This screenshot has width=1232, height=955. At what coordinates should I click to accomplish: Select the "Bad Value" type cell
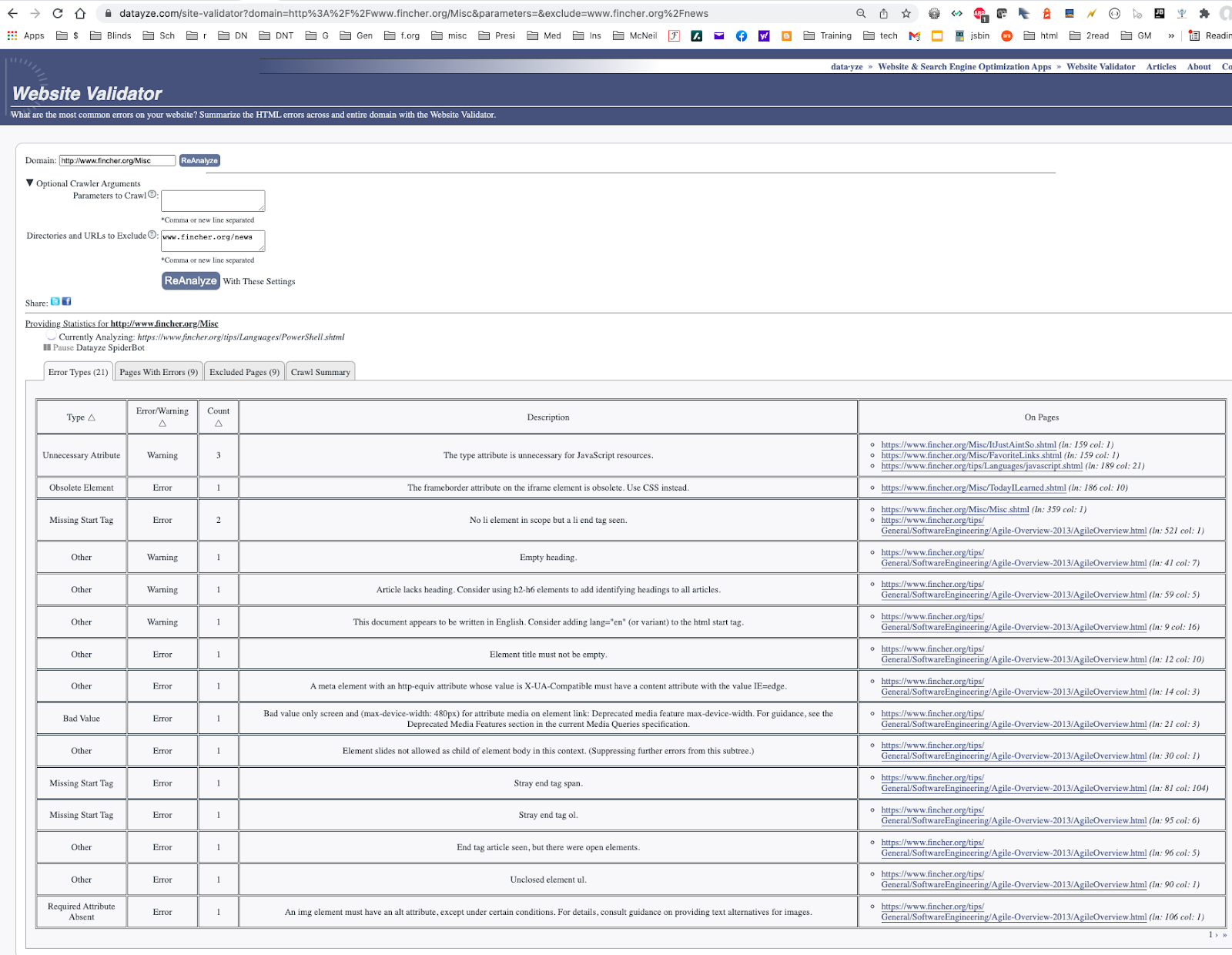82,719
